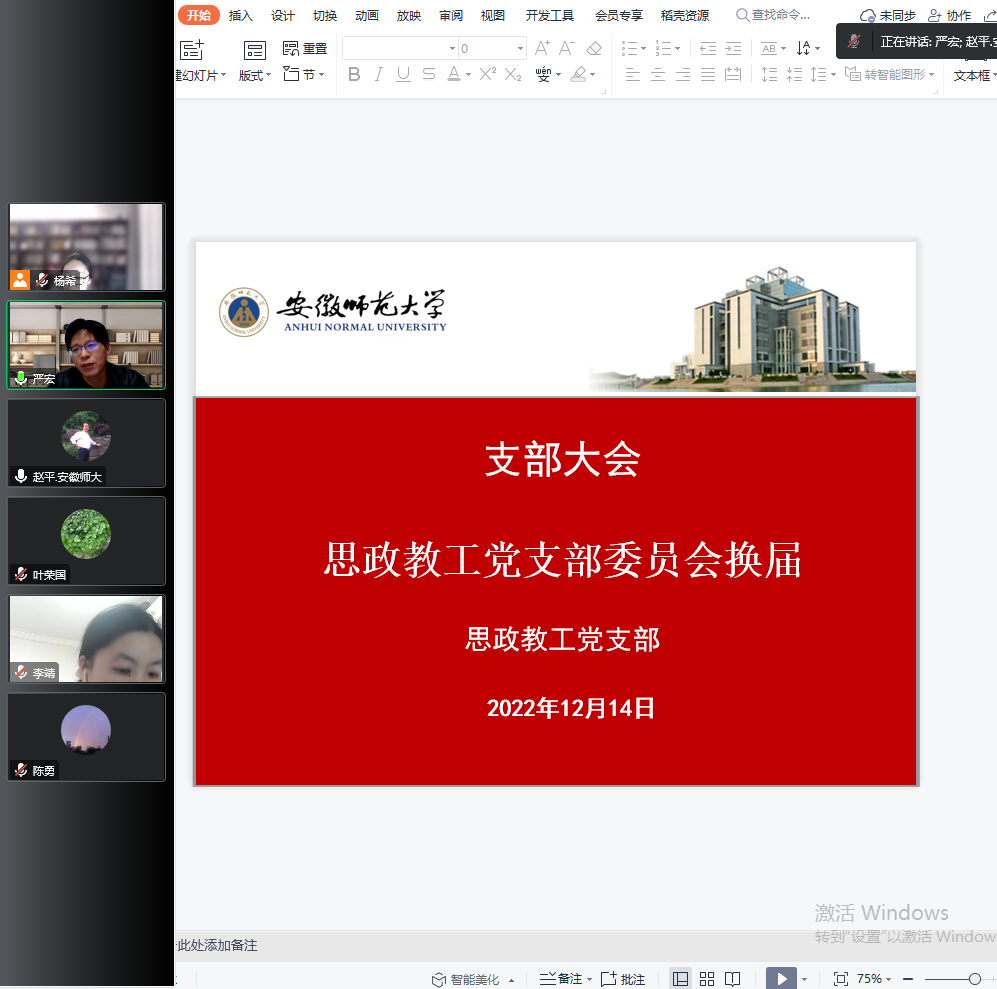Expand the 版式 layout dropdown

tap(255, 75)
